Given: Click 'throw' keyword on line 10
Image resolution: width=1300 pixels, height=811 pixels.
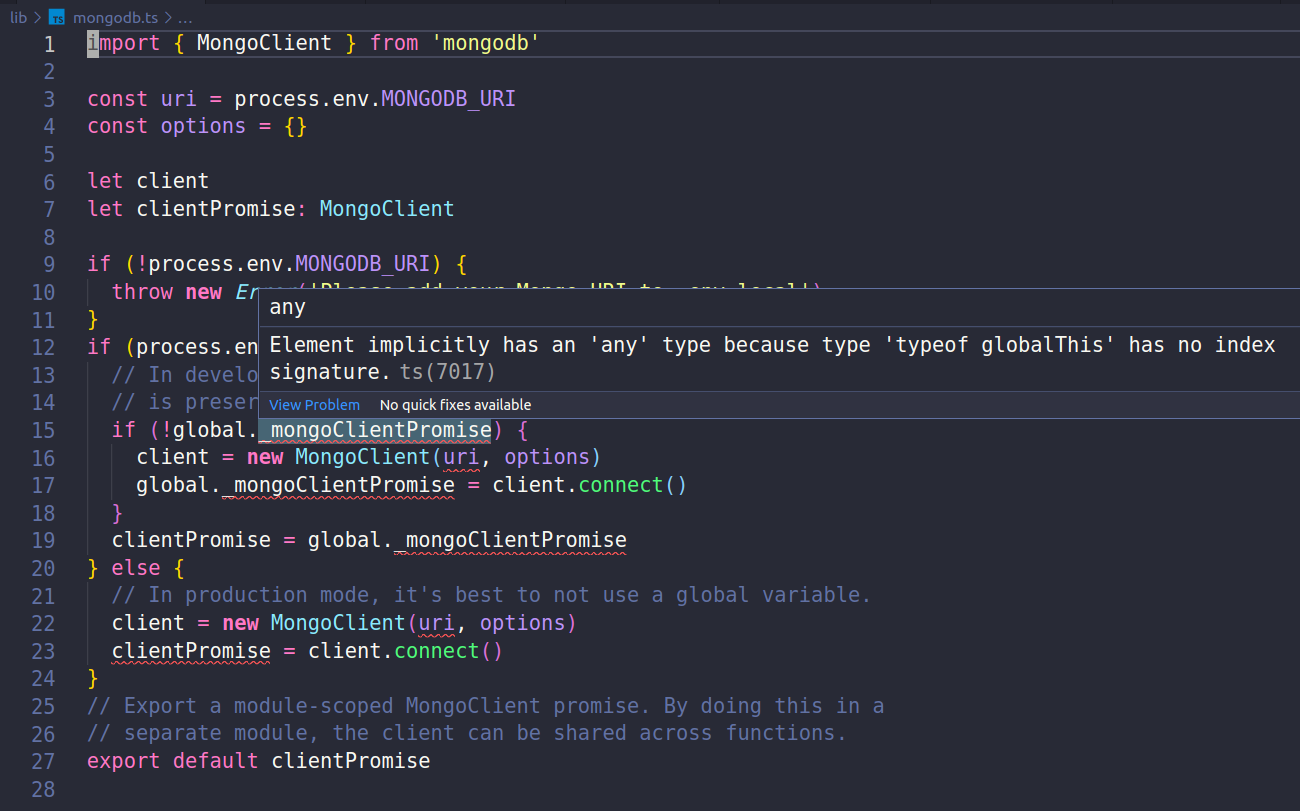Looking at the screenshot, I should [x=142, y=292].
